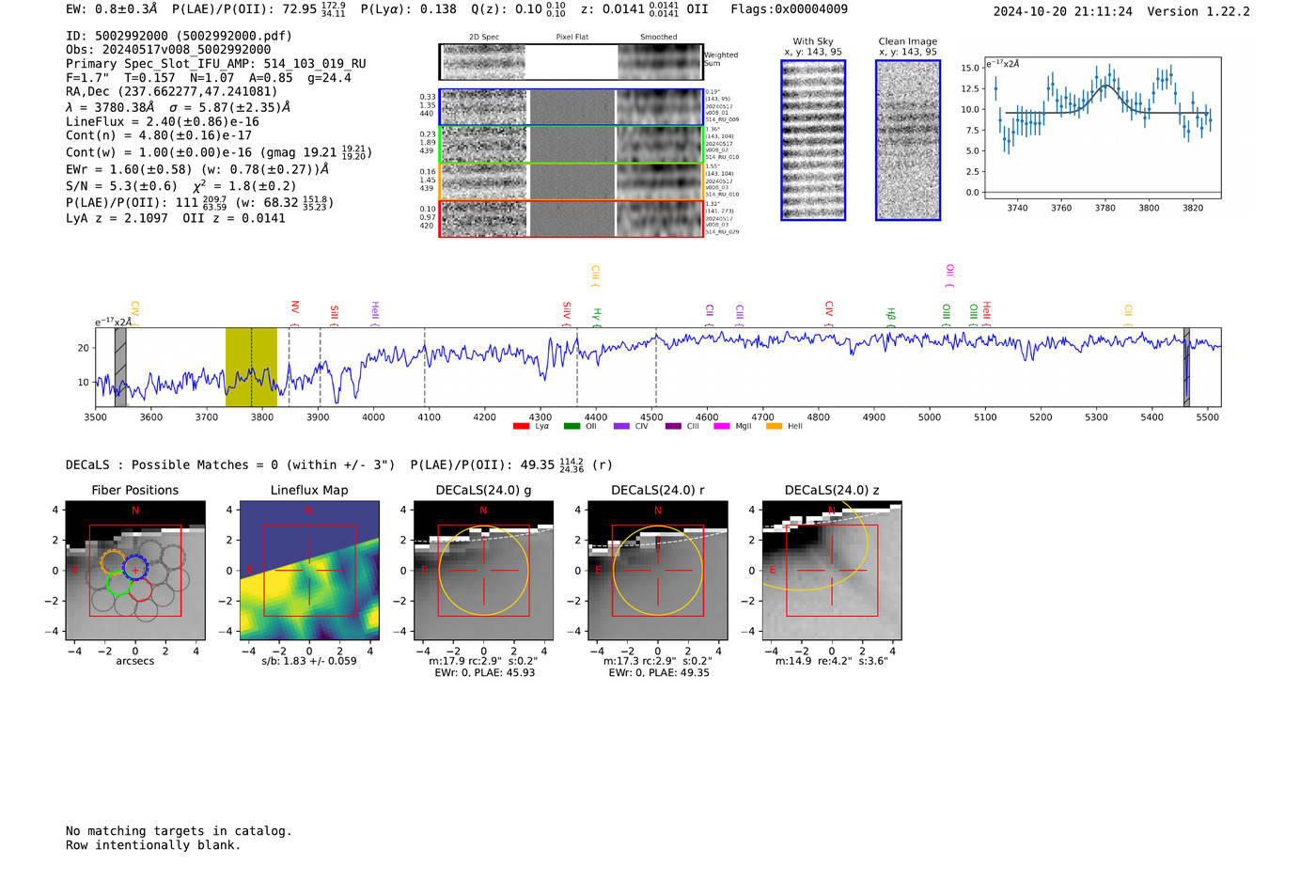
Task: Click the orange dashed fiber circle
Action: click(x=113, y=563)
